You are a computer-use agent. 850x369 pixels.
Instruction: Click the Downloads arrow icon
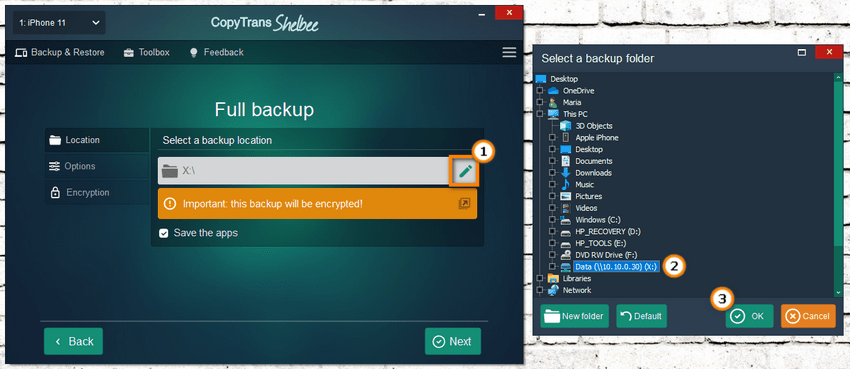pyautogui.click(x=566, y=173)
